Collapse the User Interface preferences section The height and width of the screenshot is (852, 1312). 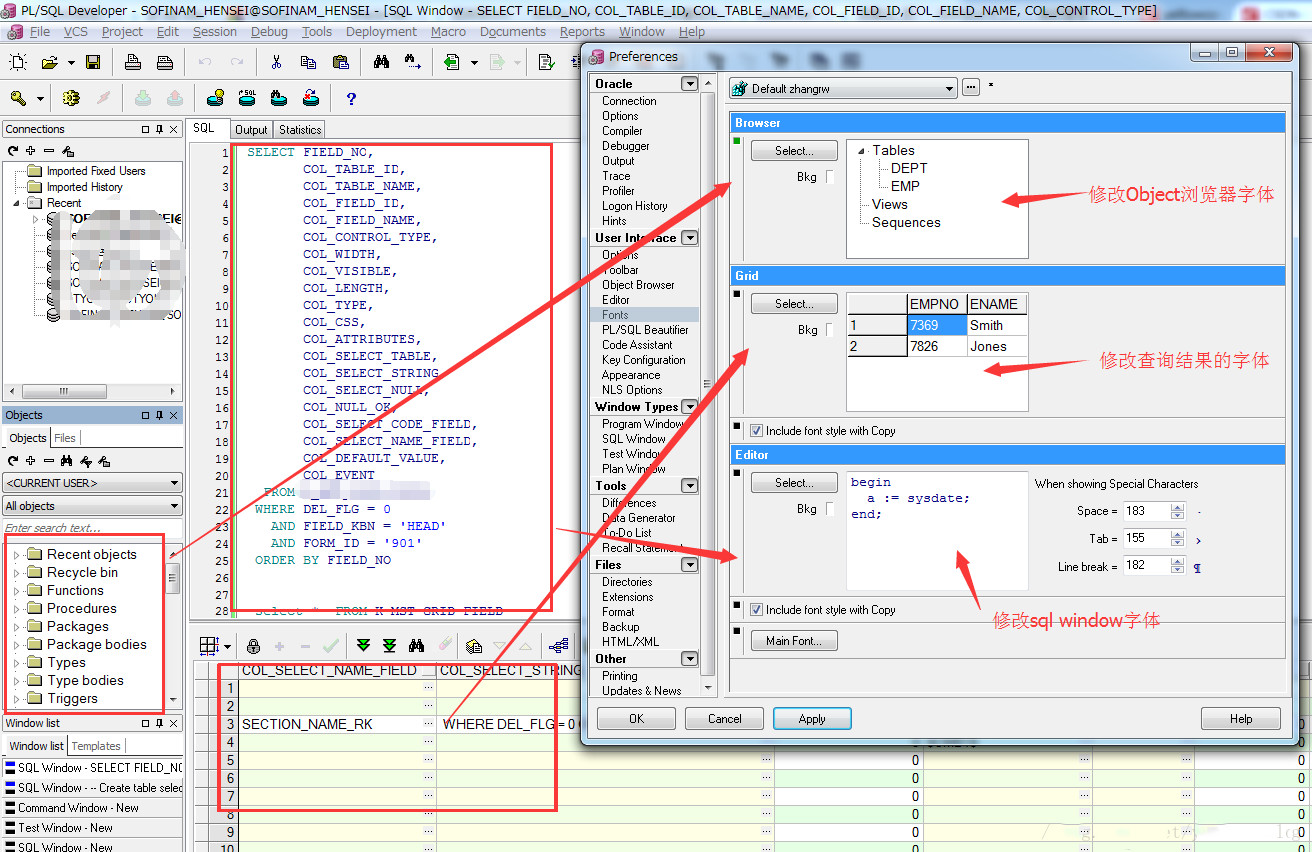(x=689, y=238)
